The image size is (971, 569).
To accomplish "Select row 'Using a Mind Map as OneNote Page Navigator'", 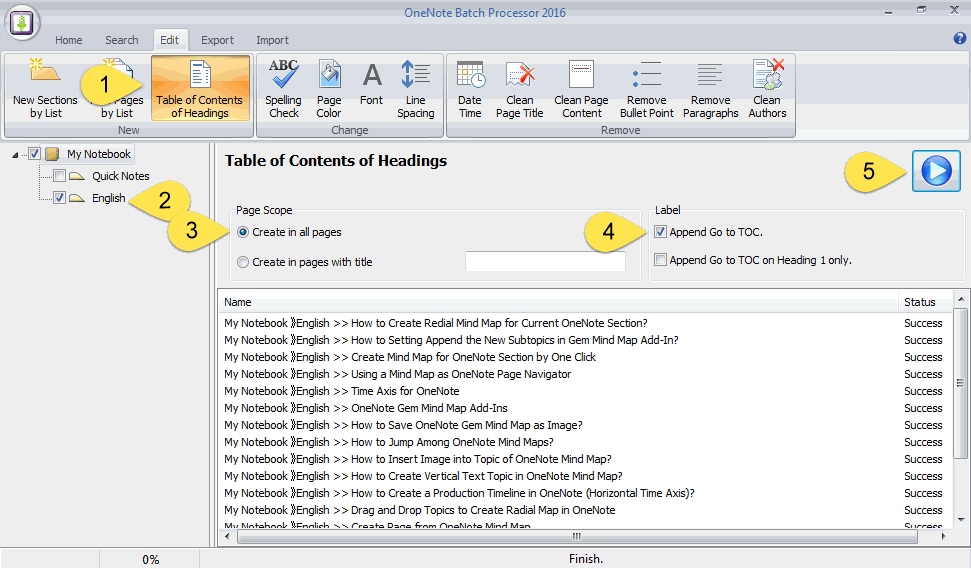I will coord(585,374).
